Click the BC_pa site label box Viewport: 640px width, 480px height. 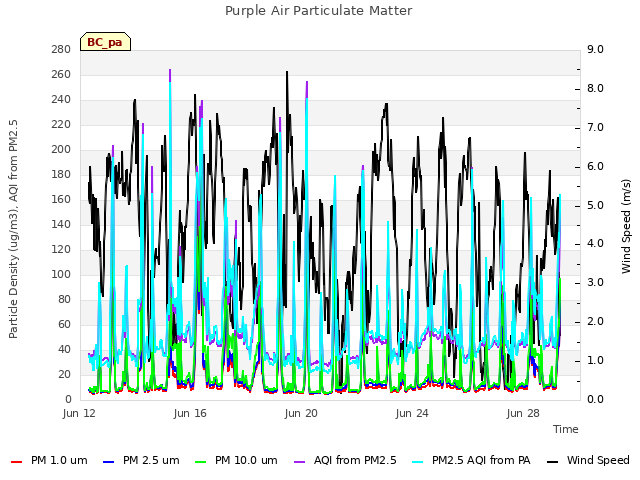pyautogui.click(x=105, y=42)
